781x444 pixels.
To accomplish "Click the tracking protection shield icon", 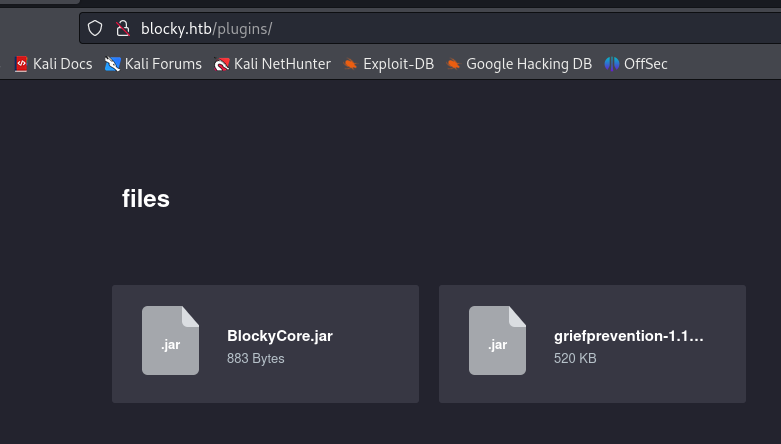I will click(95, 28).
